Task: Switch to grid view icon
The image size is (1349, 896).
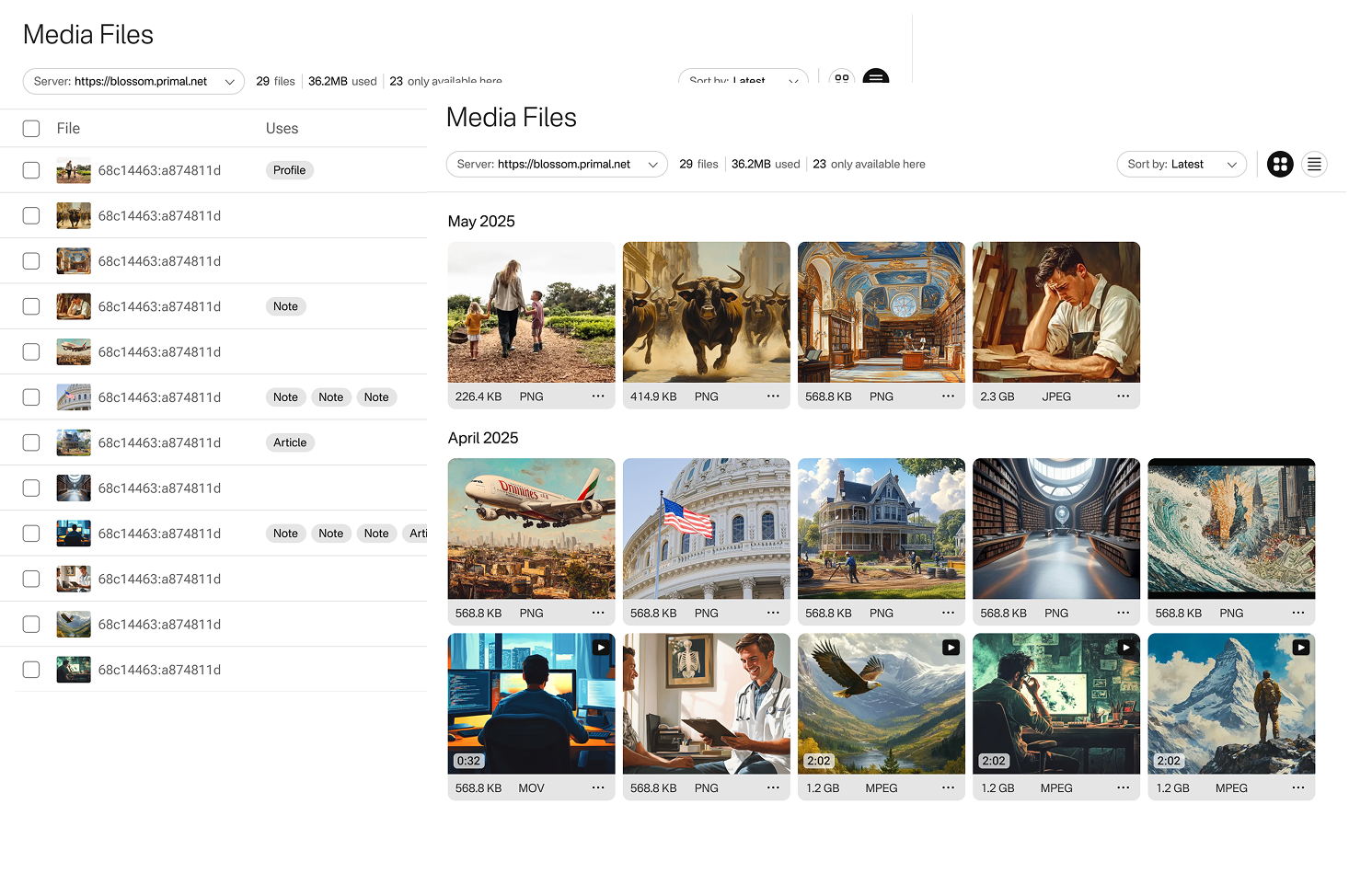Action: 1280,165
